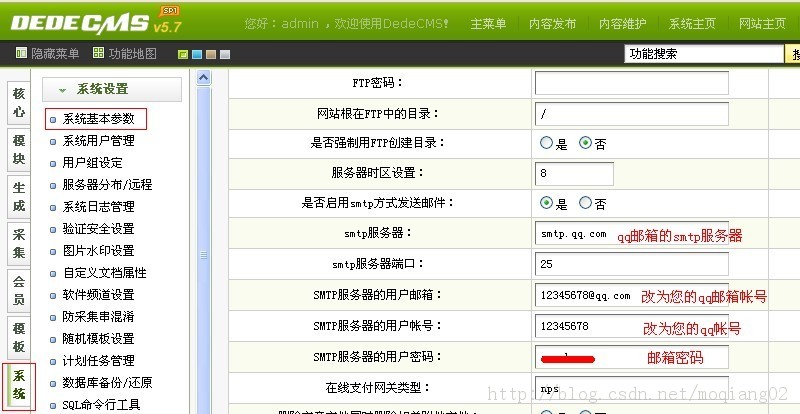The width and height of the screenshot is (800, 414).
Task: Select the blue skin color swatch
Action: [x=197, y=54]
